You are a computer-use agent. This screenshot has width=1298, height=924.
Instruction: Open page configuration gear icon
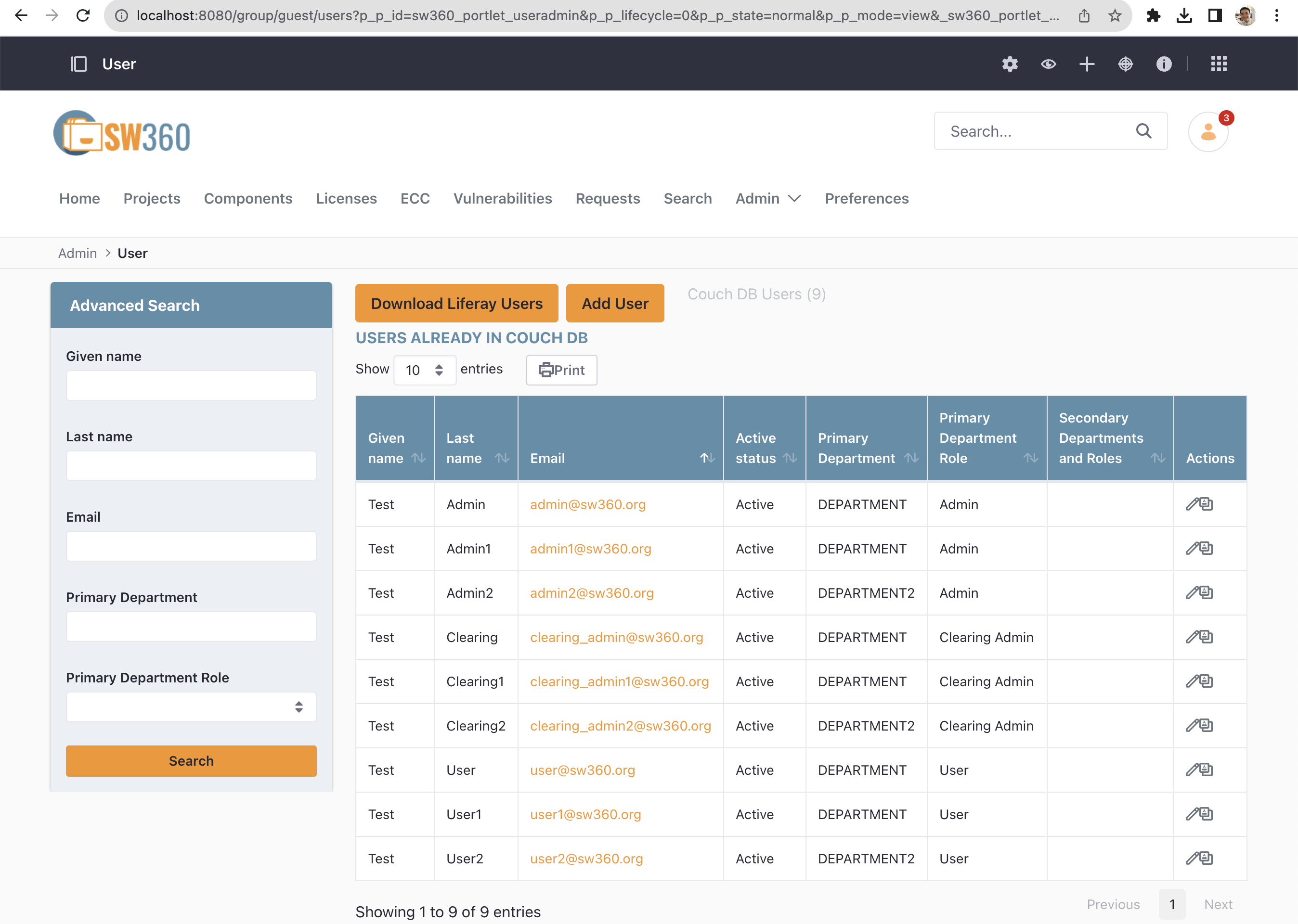[1010, 64]
